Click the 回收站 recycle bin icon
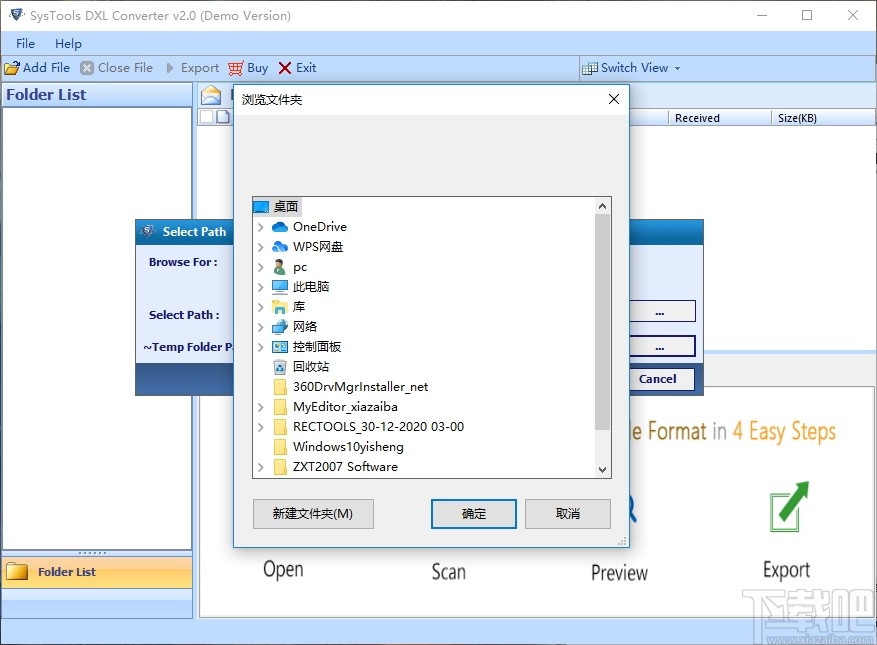The width and height of the screenshot is (877, 645). 280,366
